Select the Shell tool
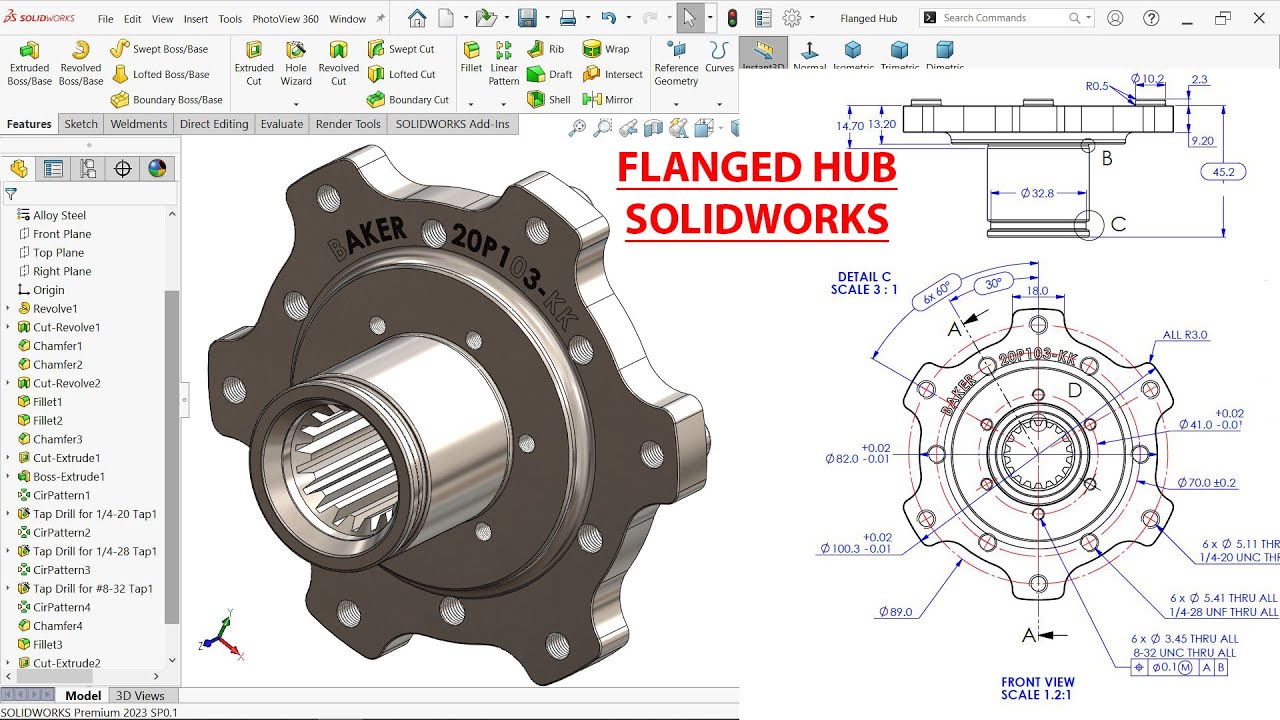This screenshot has width=1280, height=720. tap(548, 100)
